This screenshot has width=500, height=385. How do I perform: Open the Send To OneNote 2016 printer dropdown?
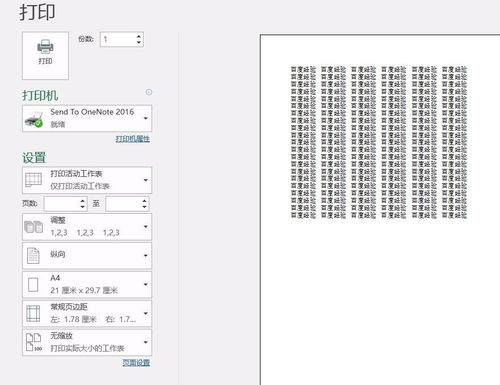(146, 118)
